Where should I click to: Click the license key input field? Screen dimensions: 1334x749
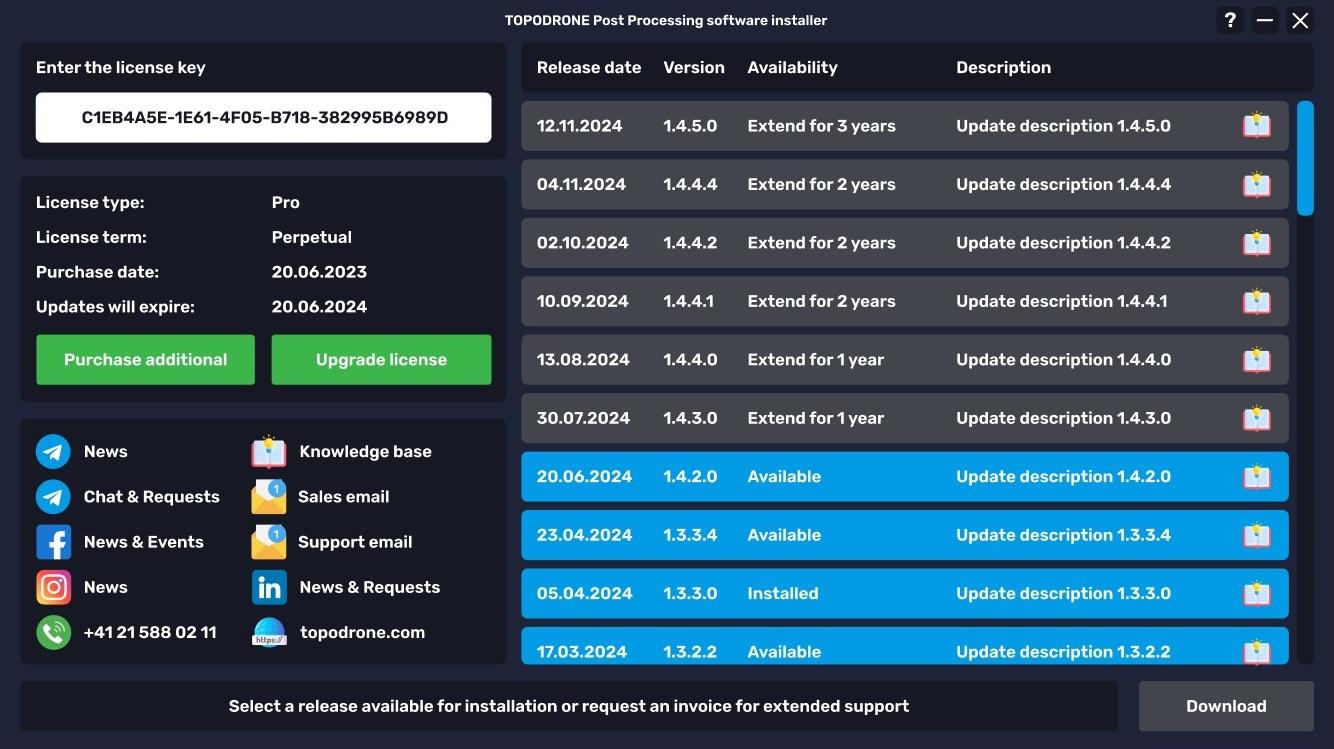click(x=264, y=118)
